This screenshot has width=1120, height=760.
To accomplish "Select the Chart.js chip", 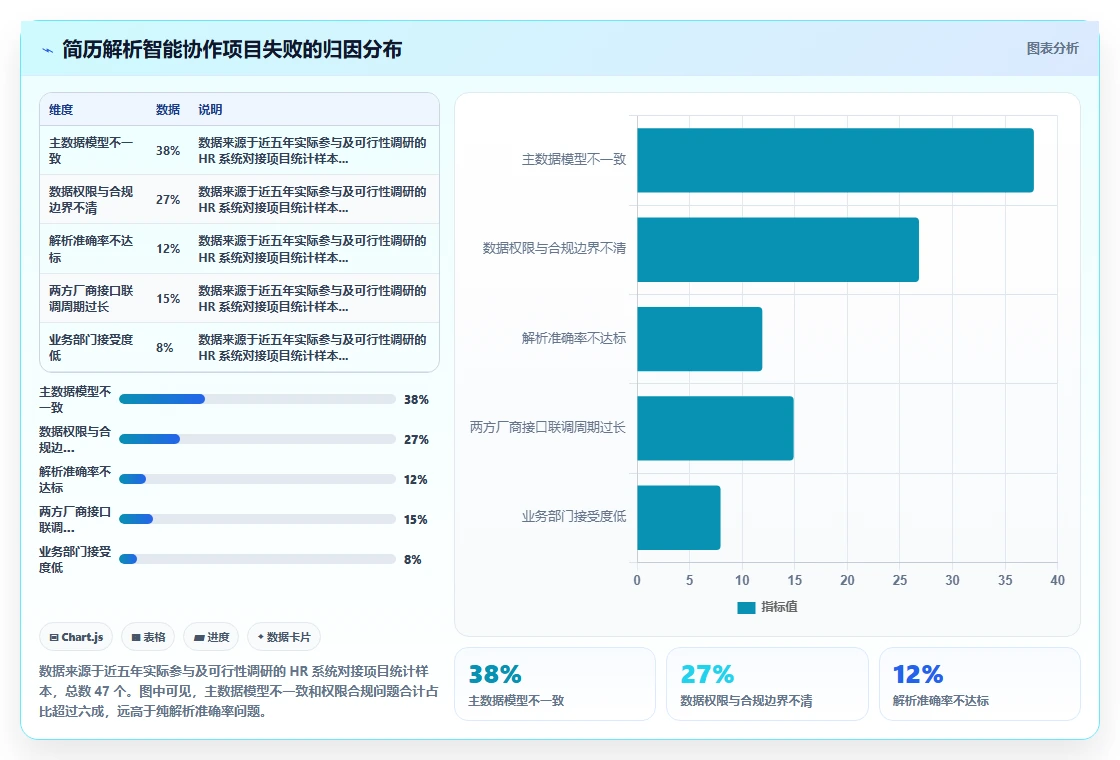I will click(x=76, y=637).
